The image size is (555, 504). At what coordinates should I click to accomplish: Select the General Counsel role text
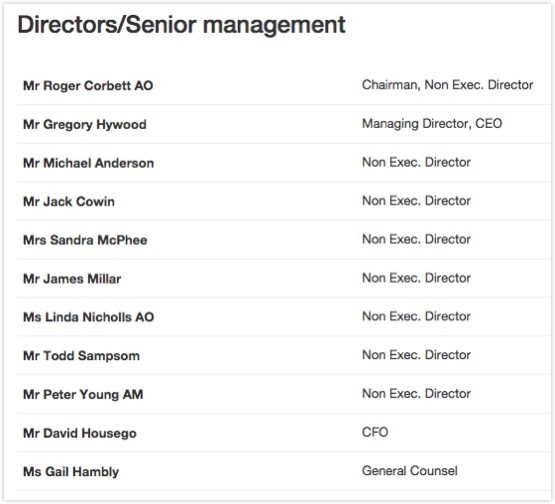[410, 471]
